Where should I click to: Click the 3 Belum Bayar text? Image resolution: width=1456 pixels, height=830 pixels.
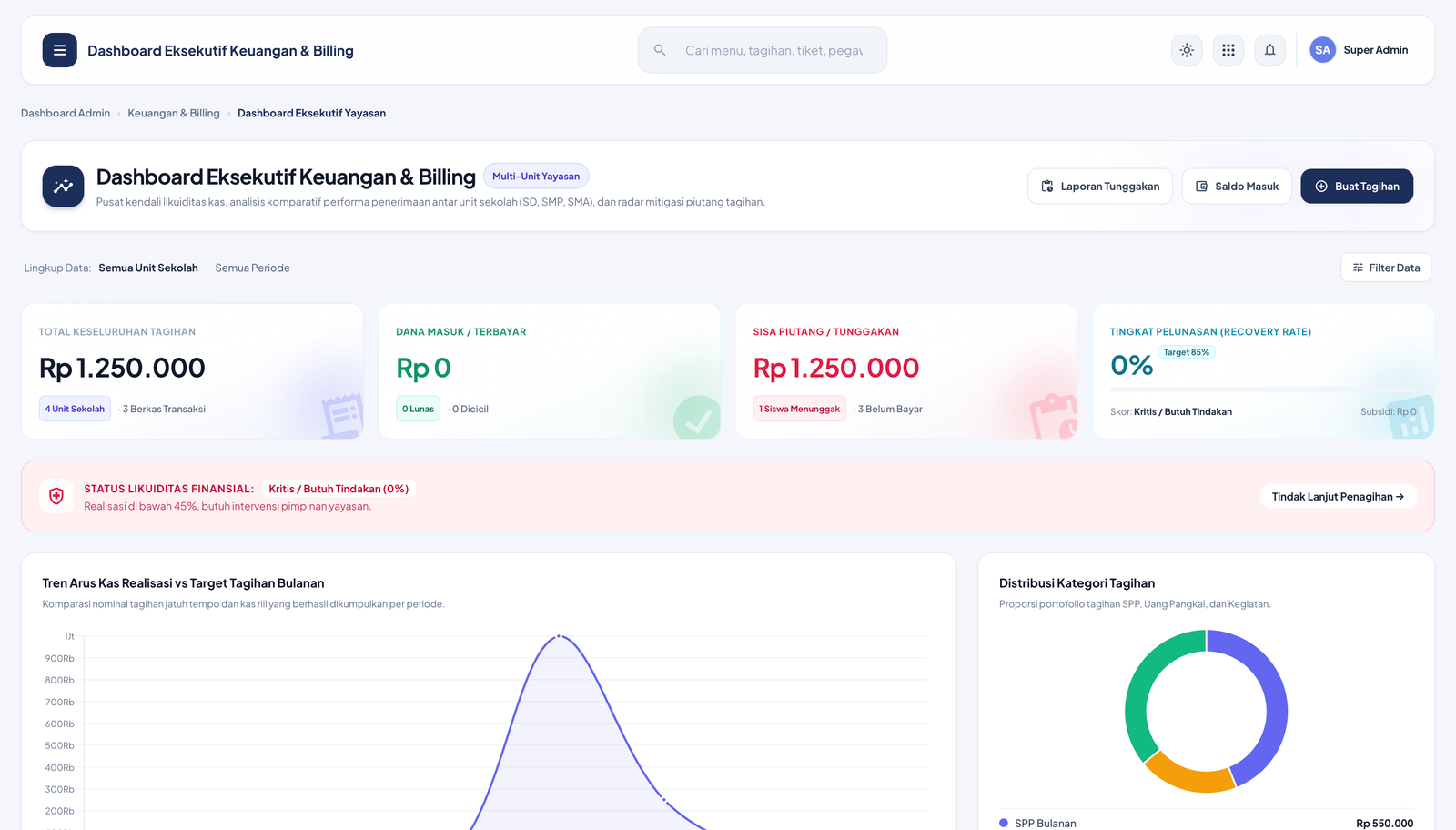(x=890, y=409)
